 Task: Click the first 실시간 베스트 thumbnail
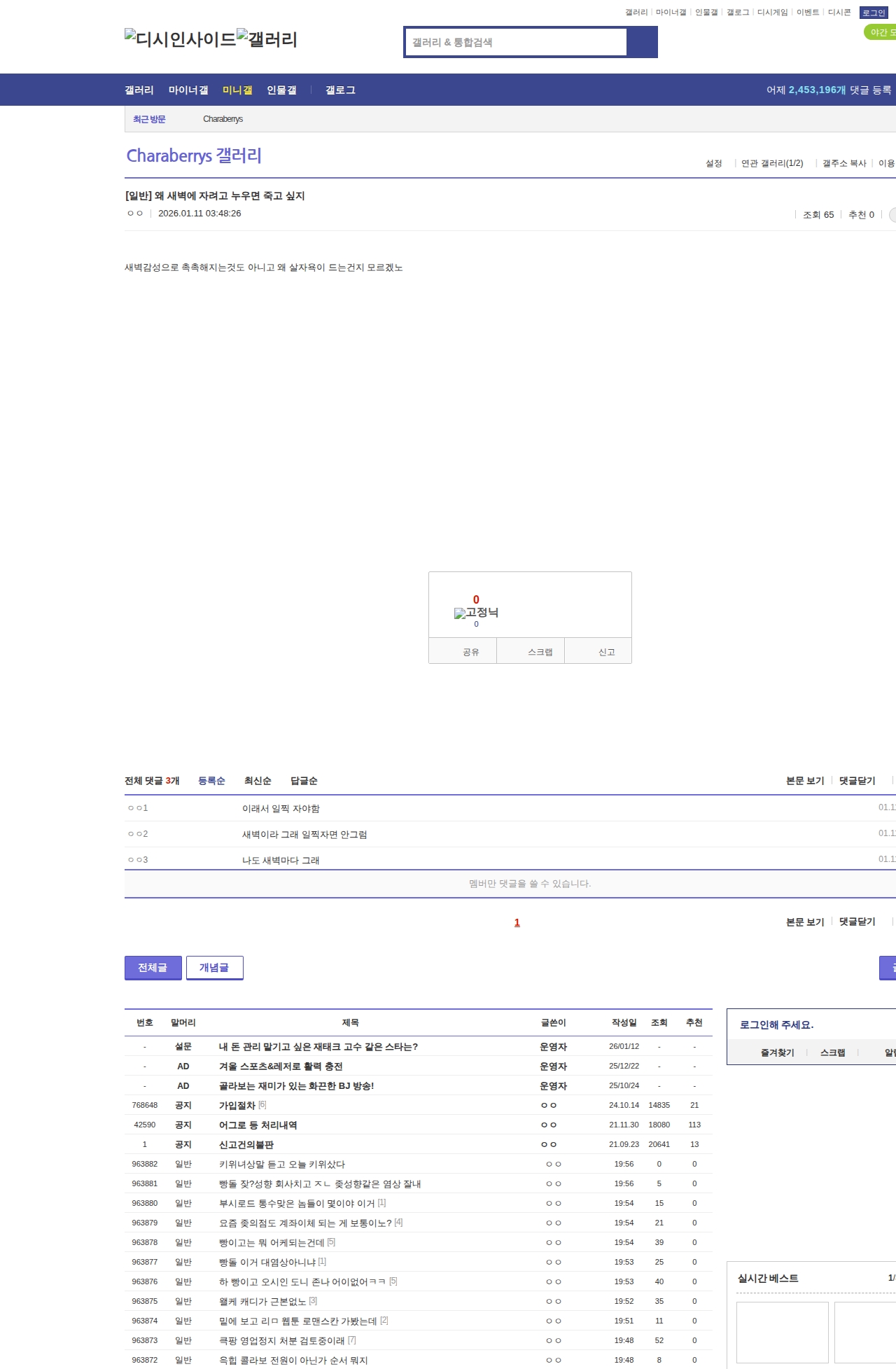pos(782,1332)
